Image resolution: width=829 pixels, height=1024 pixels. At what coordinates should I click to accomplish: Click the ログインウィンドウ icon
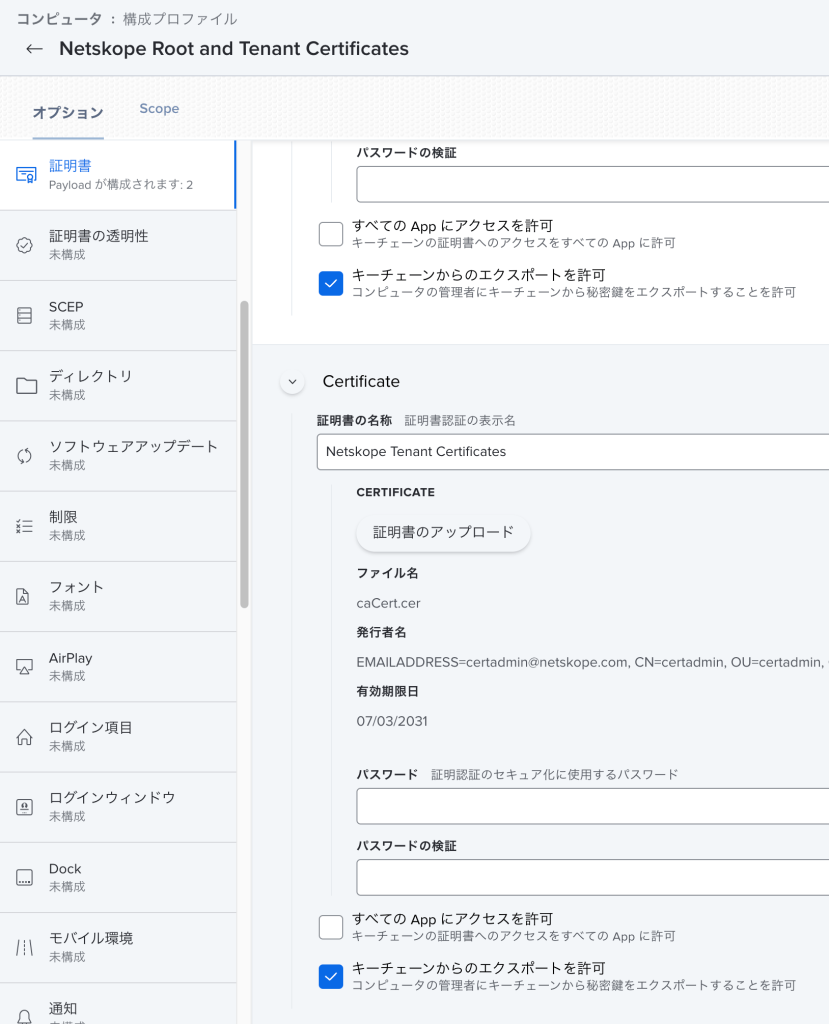click(x=24, y=807)
